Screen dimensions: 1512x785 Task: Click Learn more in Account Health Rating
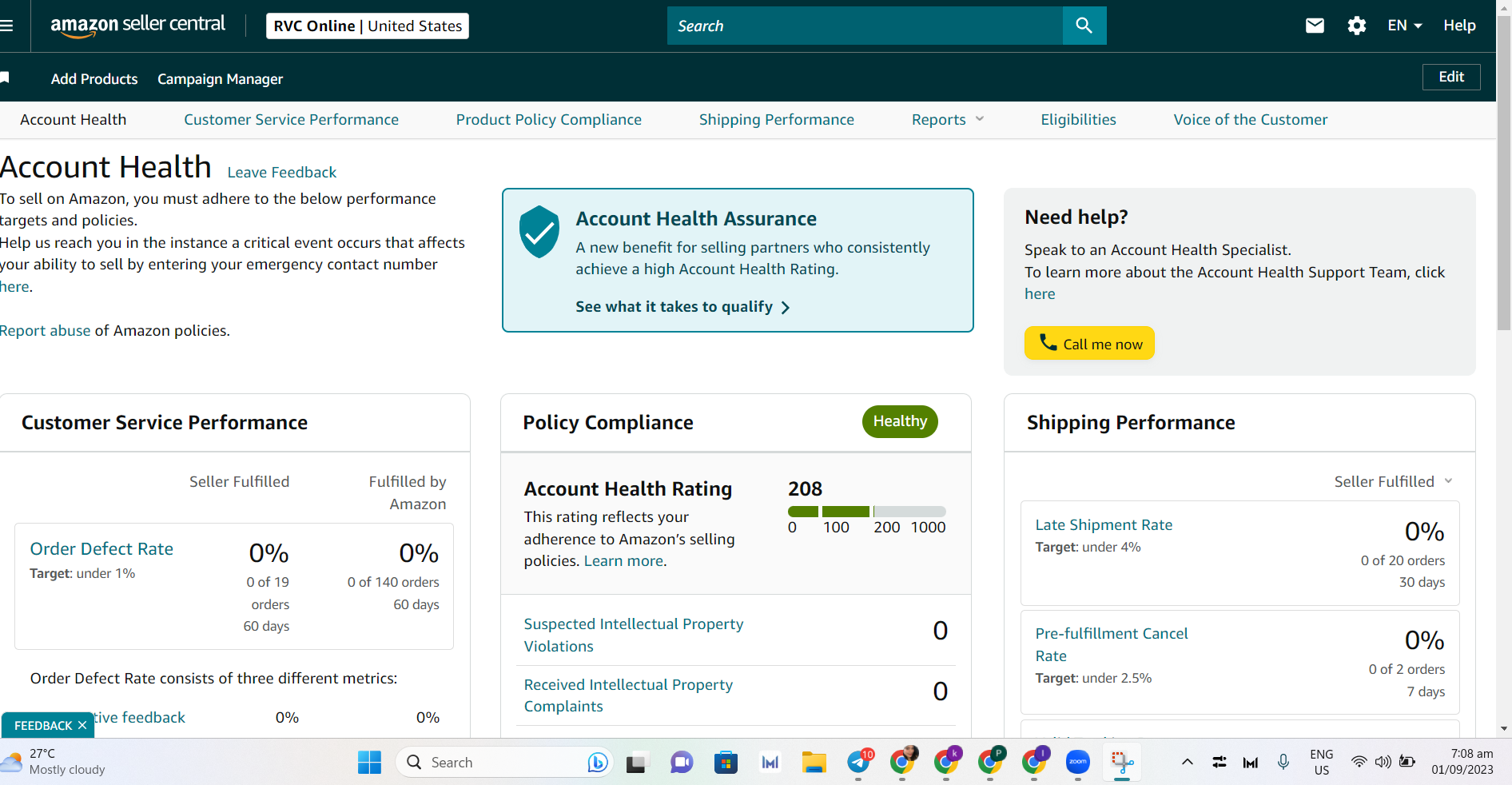[x=624, y=561]
